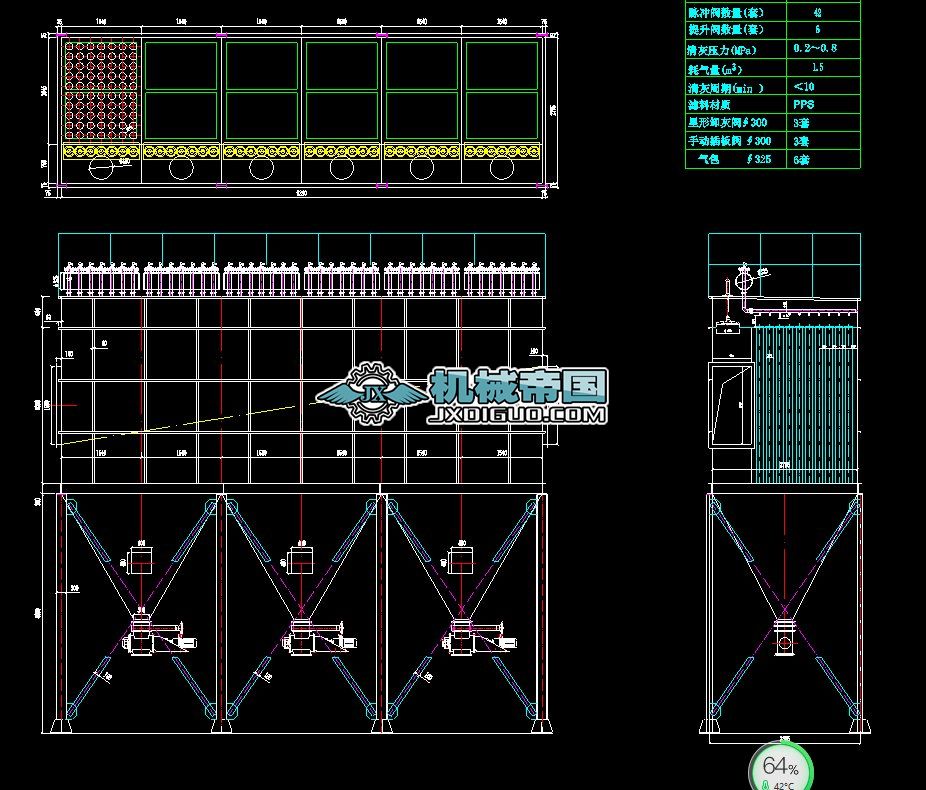This screenshot has height=790, width=926.
Task: Select the pulse valve count value 42
Action: click(817, 12)
